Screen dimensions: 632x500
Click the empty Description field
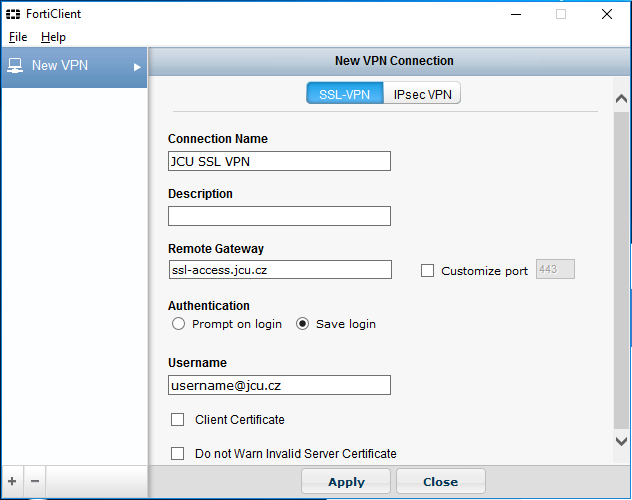click(279, 216)
